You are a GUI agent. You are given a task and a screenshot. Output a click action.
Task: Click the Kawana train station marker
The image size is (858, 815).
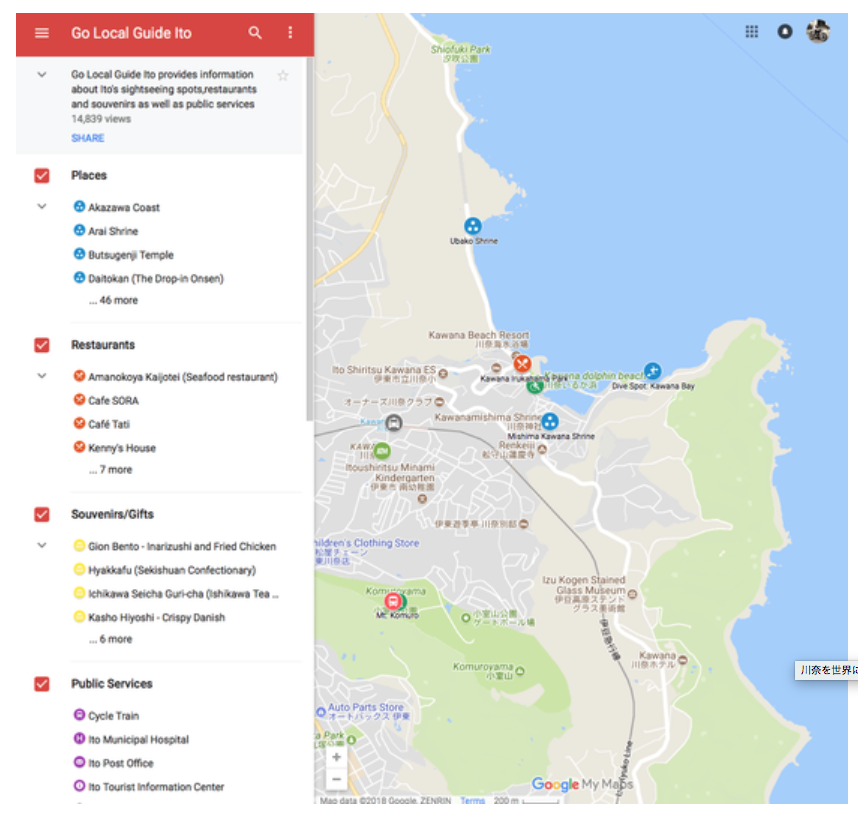pyautogui.click(x=393, y=423)
